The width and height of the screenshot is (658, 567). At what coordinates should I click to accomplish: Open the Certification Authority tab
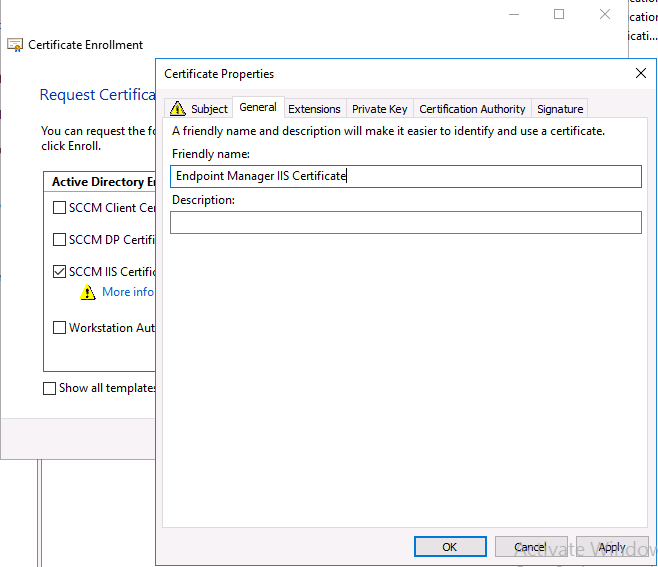[472, 109]
